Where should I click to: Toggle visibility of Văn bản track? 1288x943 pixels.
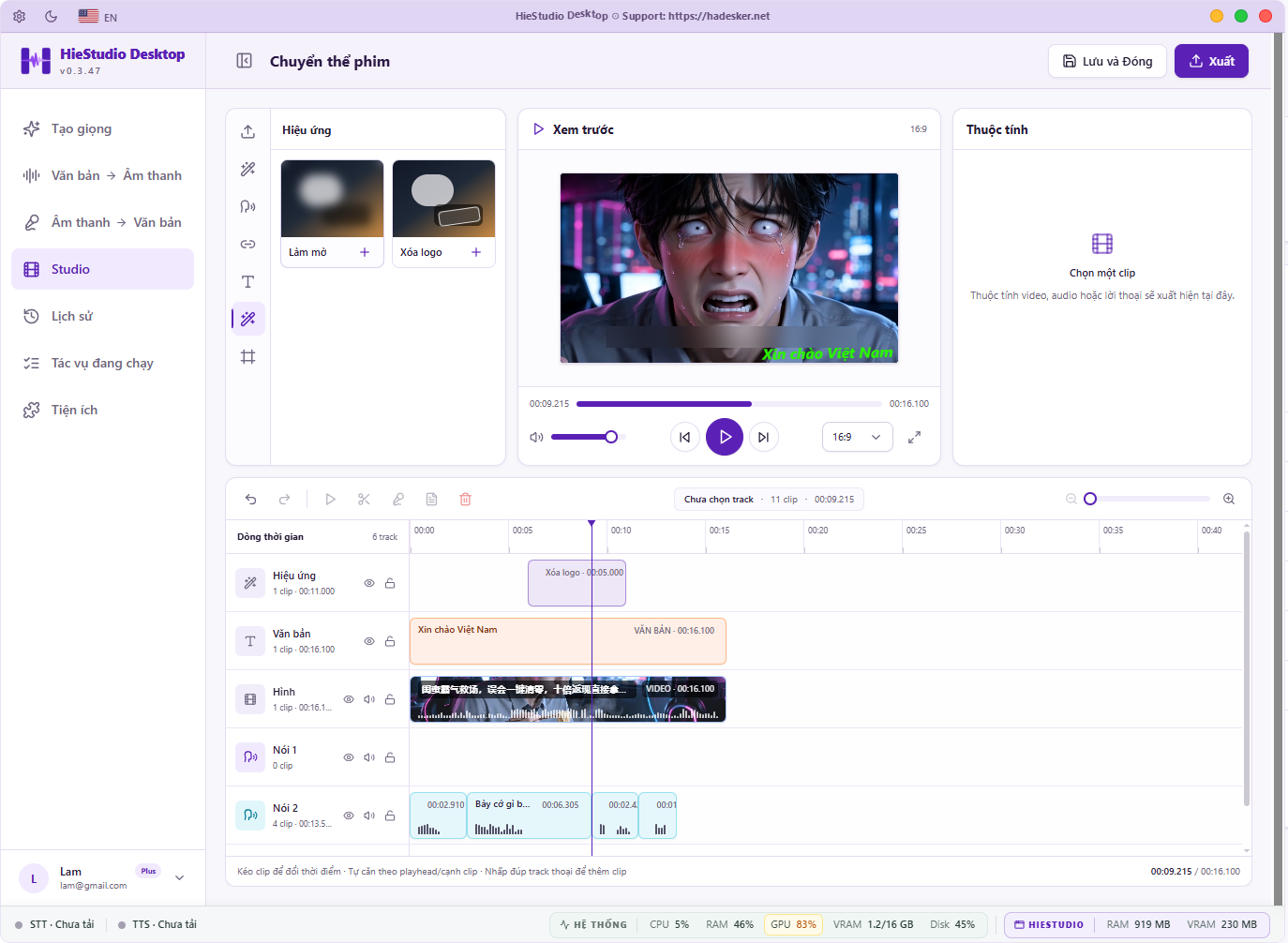[x=369, y=641]
